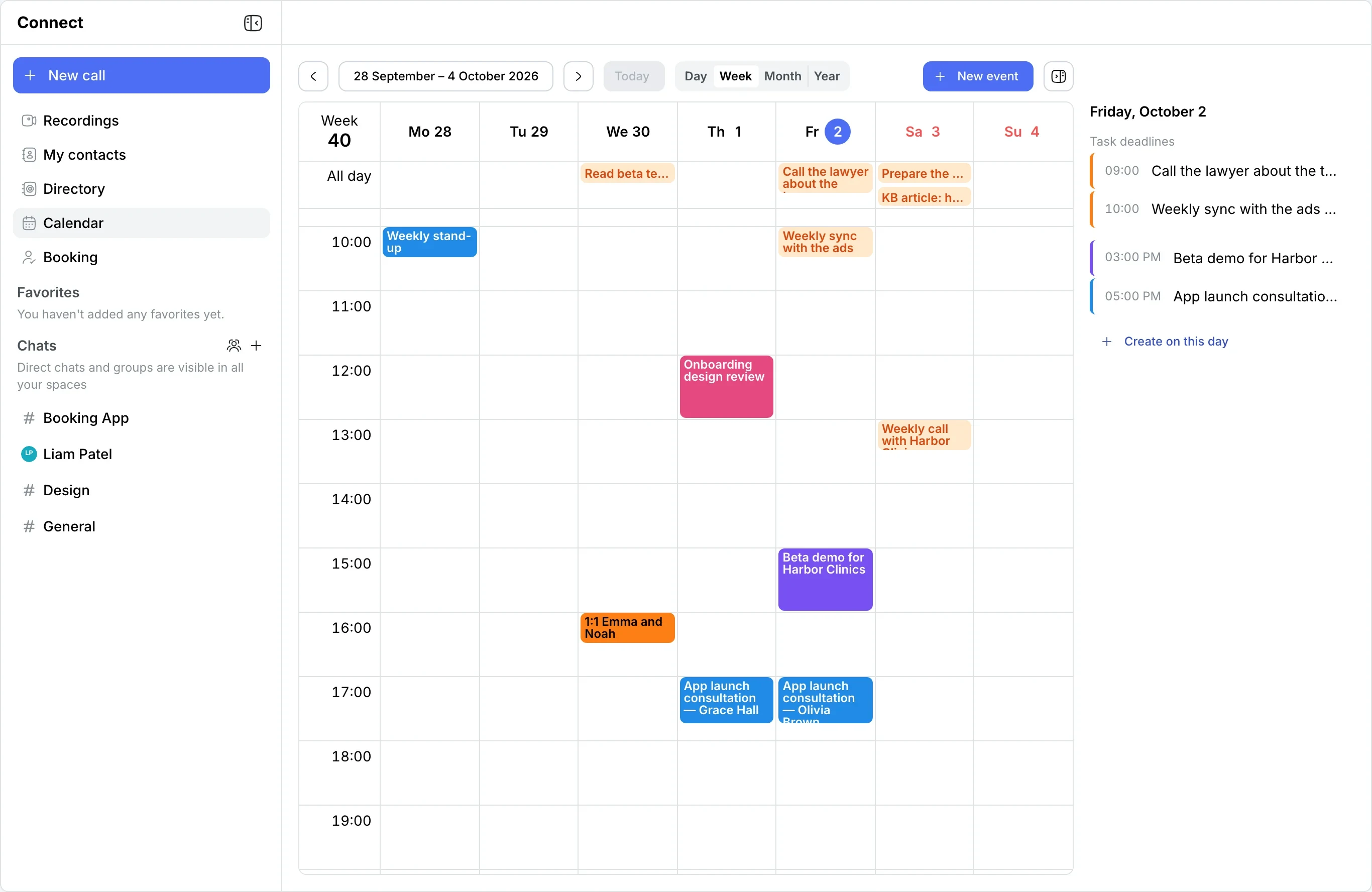Image resolution: width=1372 pixels, height=892 pixels.
Task: Open the General channel
Action: point(141,526)
